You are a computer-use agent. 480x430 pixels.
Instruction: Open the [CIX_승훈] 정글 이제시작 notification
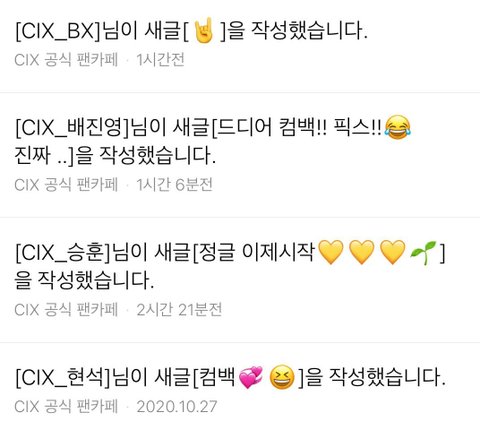click(x=240, y=280)
